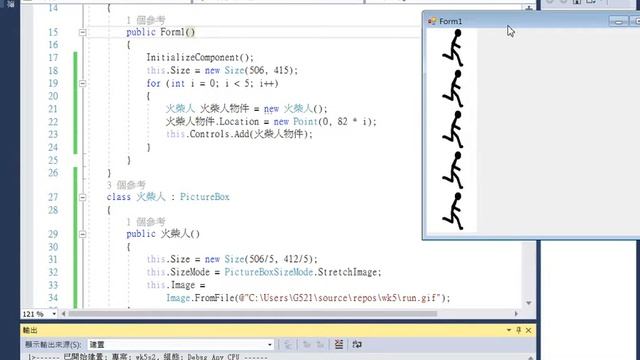
Task: Click the editor scroll-right arrow
Action: pyautogui.click(x=516, y=314)
